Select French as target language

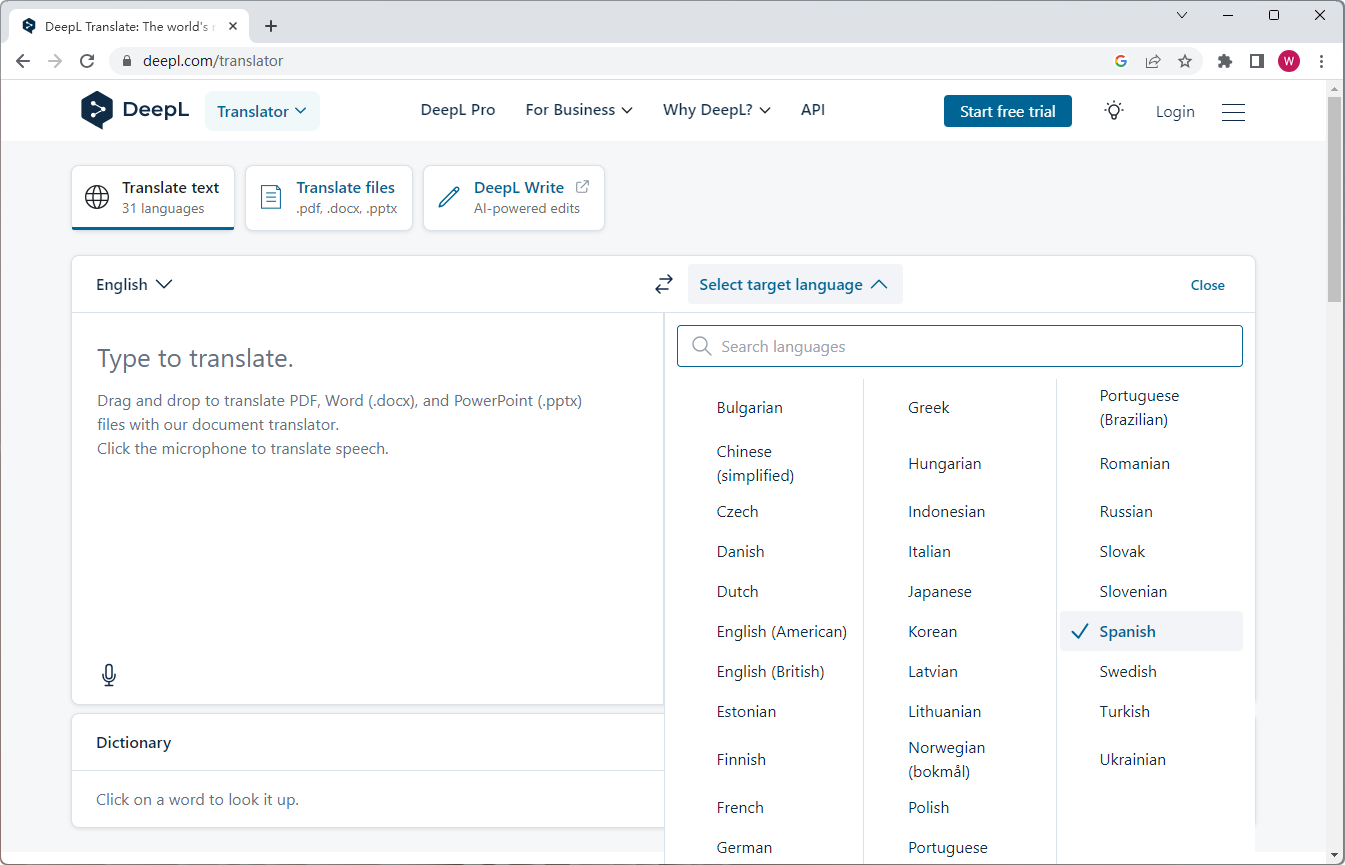pyautogui.click(x=740, y=808)
